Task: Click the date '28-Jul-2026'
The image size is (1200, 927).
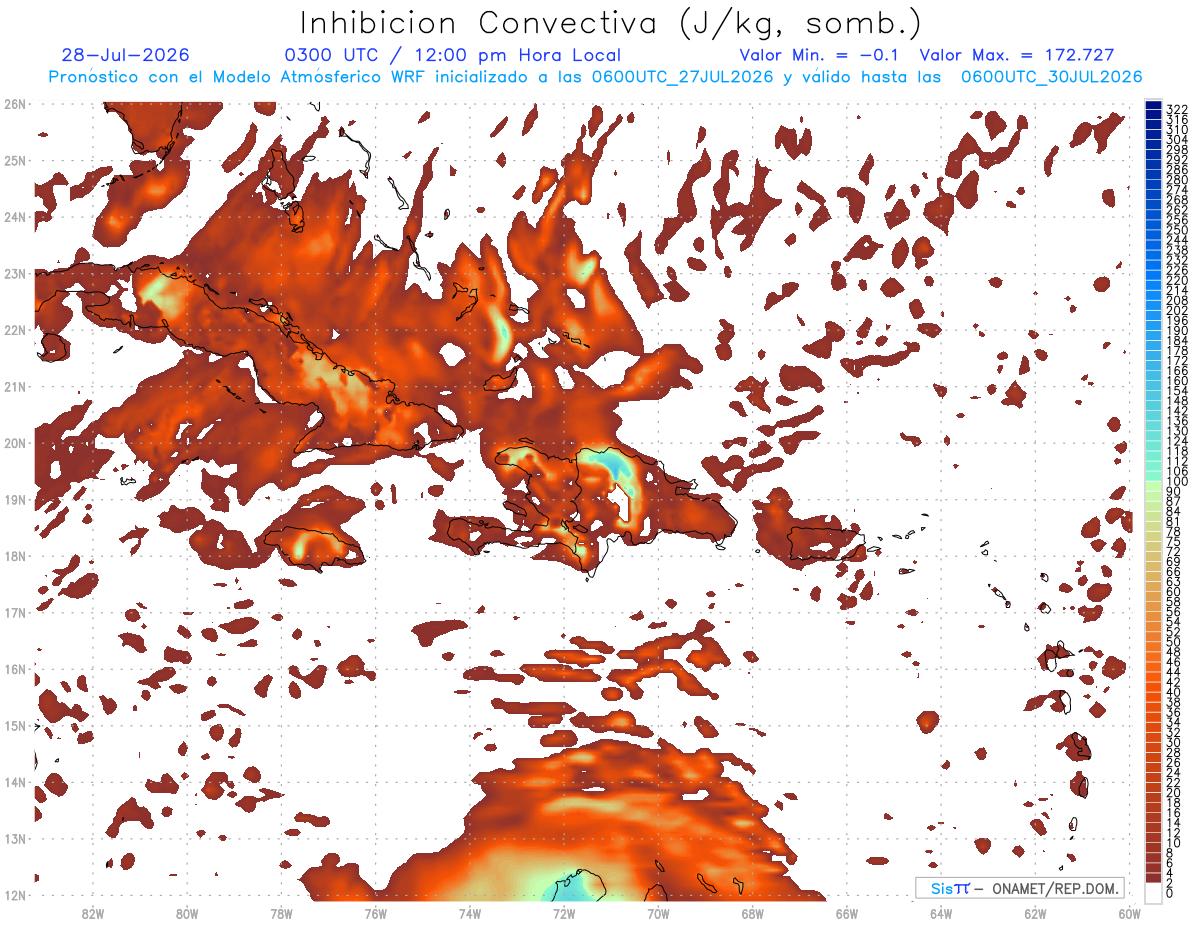Action: point(125,56)
